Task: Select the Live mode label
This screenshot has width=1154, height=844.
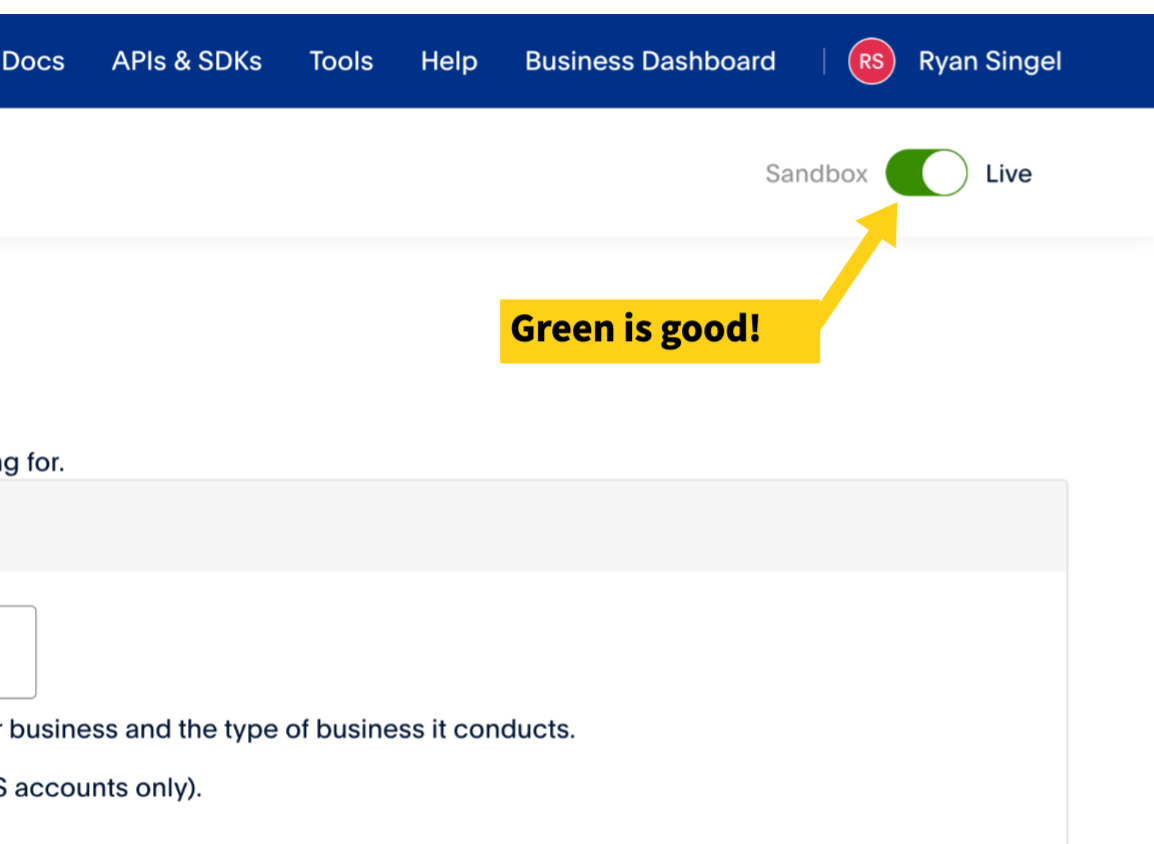Action: point(1008,174)
